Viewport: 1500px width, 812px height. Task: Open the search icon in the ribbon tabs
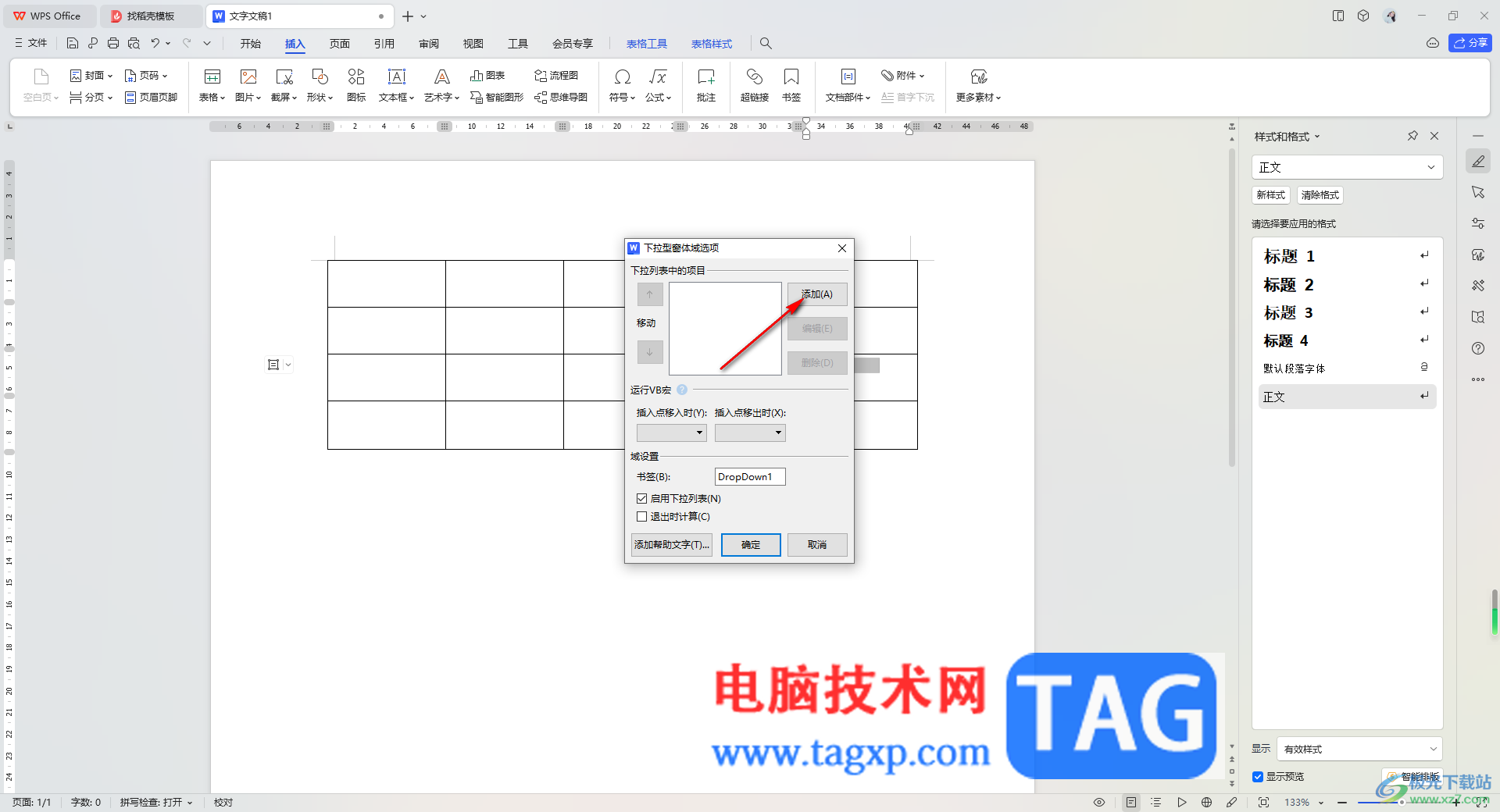766,44
